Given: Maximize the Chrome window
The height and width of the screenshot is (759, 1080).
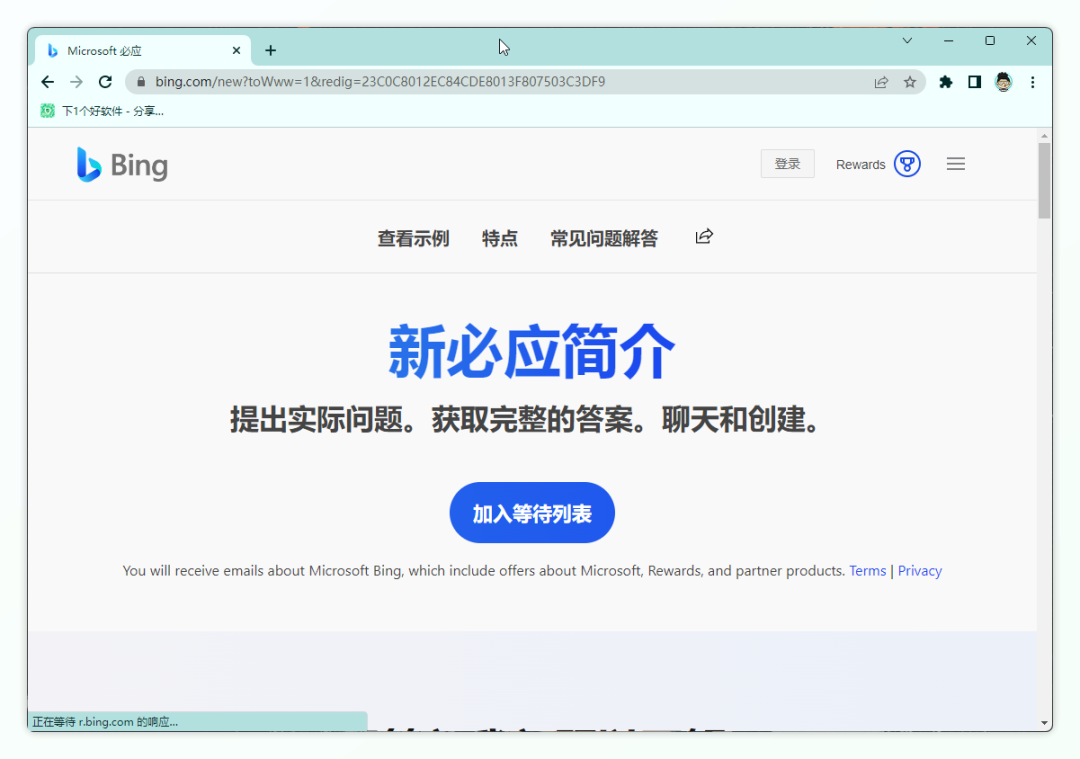Looking at the screenshot, I should [990, 41].
